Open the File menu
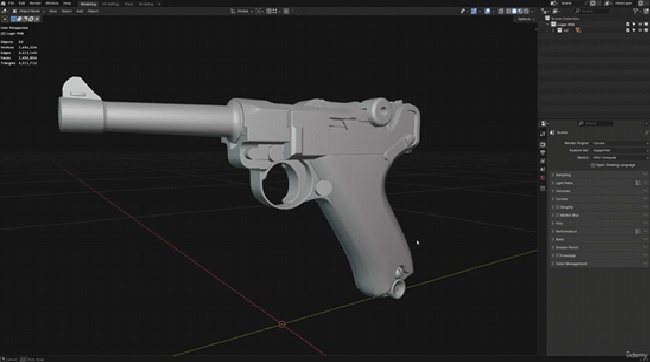The image size is (650, 362). pos(11,3)
